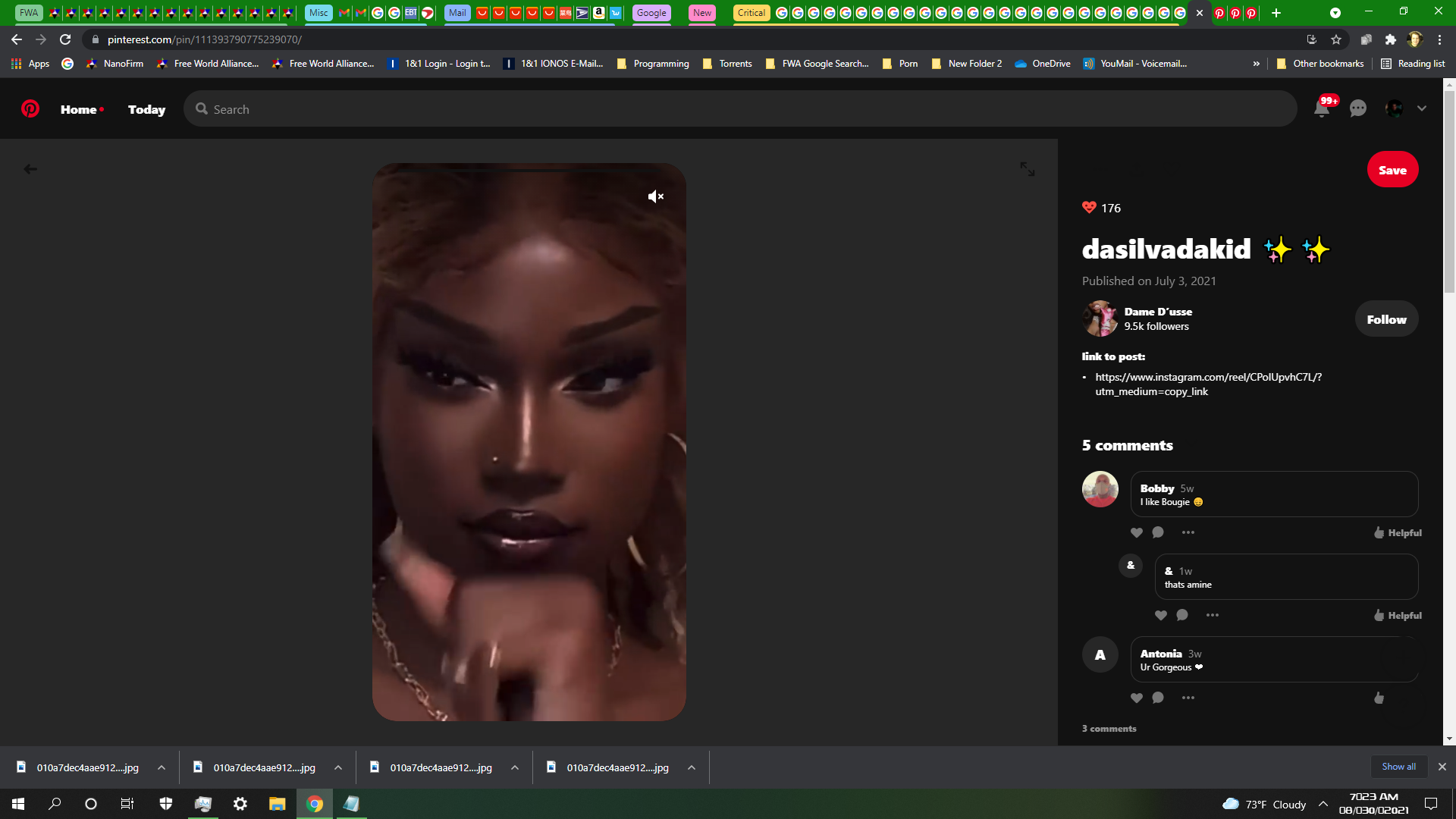
Task: Expand the account menu chevron
Action: (x=1422, y=109)
